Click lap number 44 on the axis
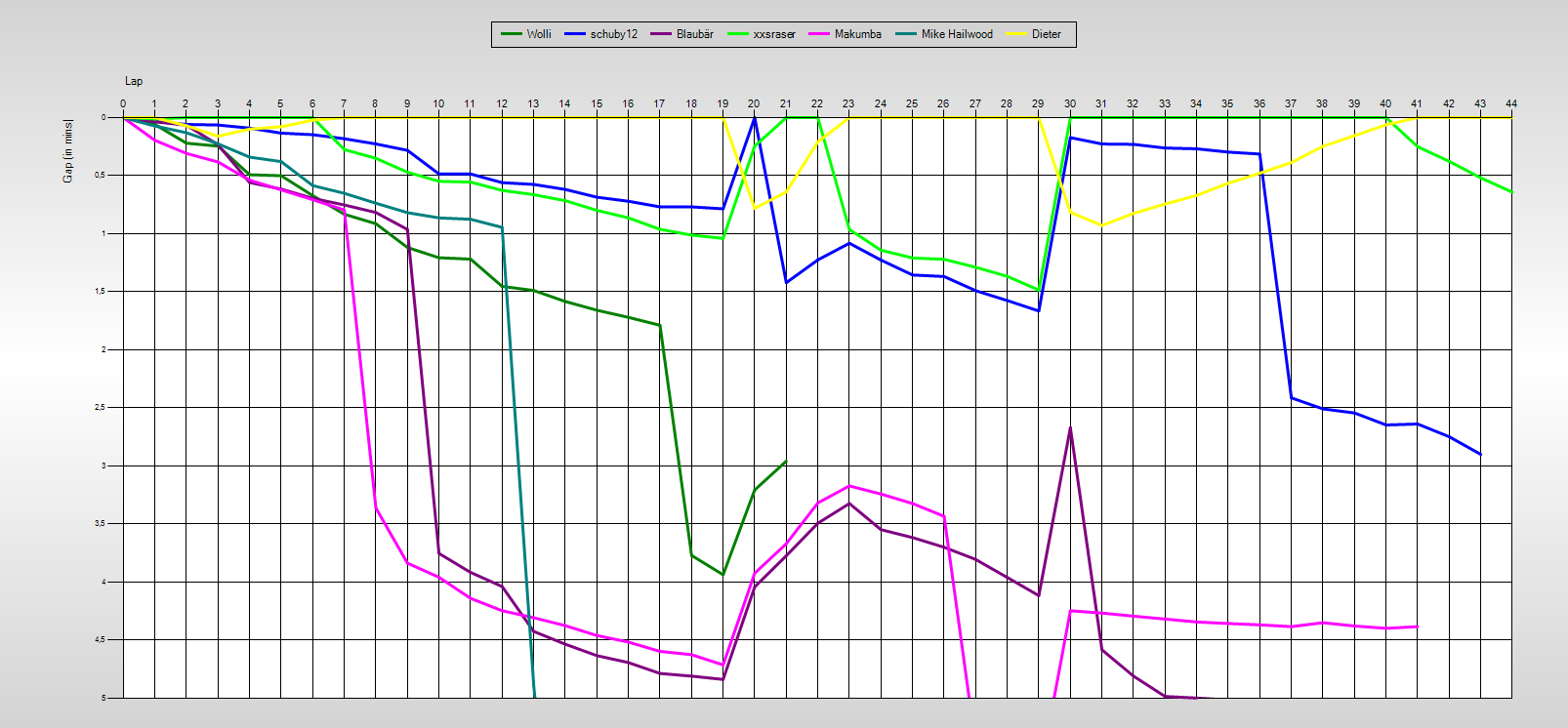The image size is (1568, 728). (1511, 103)
